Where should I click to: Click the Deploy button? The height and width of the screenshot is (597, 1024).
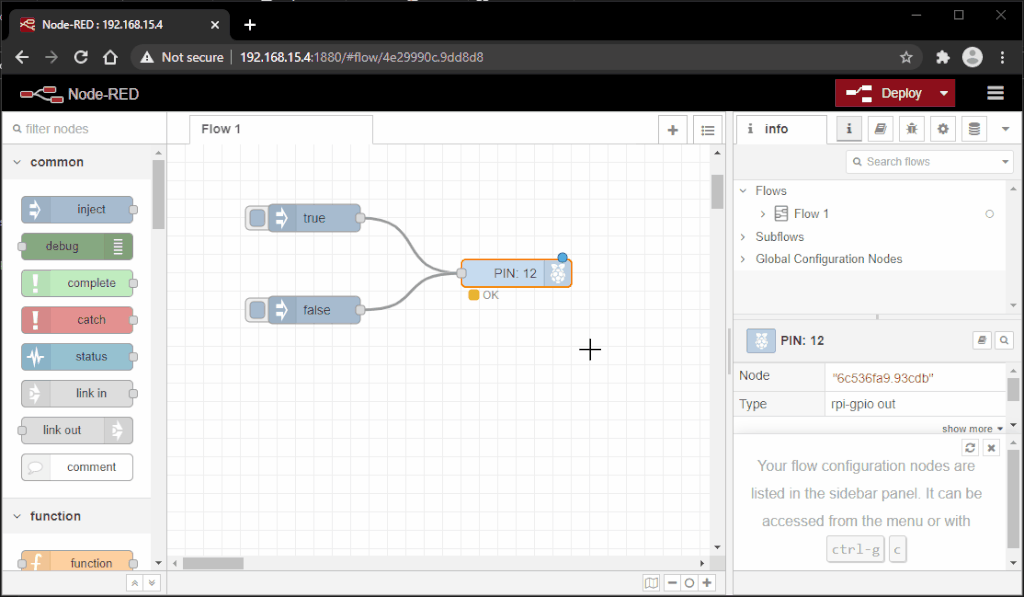[884, 93]
